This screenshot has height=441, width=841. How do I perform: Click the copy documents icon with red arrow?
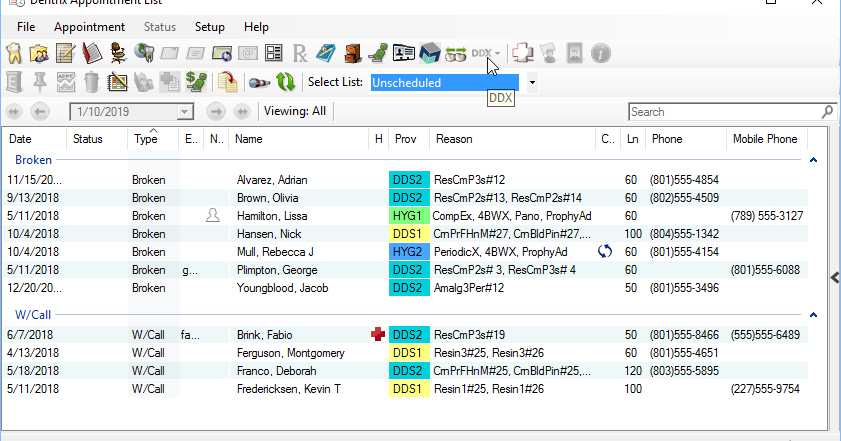tap(227, 82)
